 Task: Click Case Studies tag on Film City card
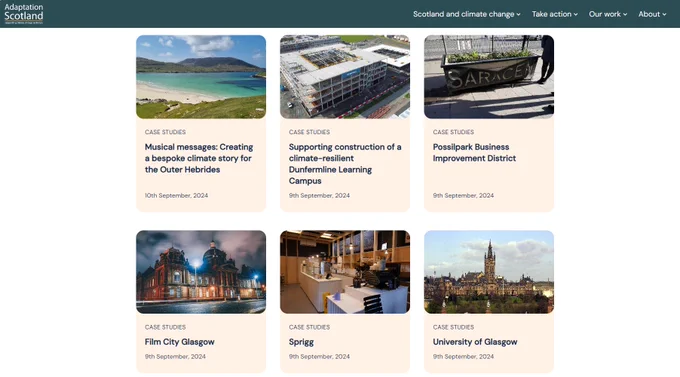tap(165, 327)
